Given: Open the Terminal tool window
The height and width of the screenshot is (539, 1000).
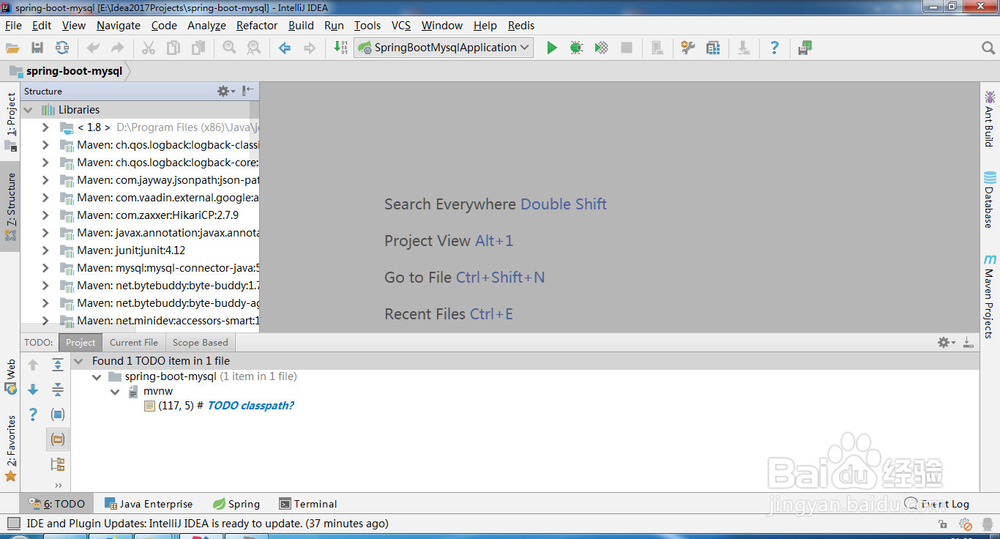Looking at the screenshot, I should pos(308,504).
